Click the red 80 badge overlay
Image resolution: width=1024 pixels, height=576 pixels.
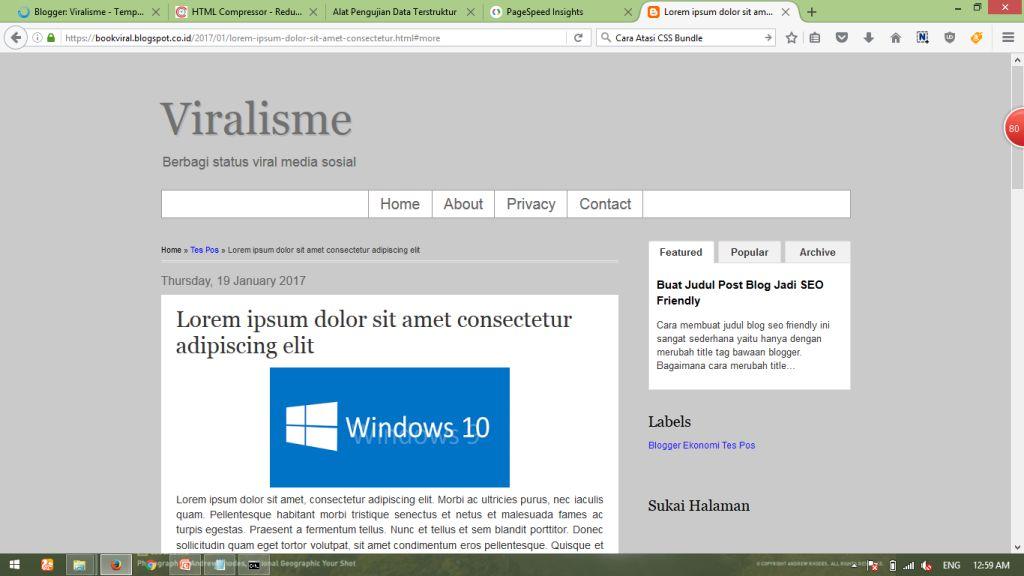[1014, 128]
